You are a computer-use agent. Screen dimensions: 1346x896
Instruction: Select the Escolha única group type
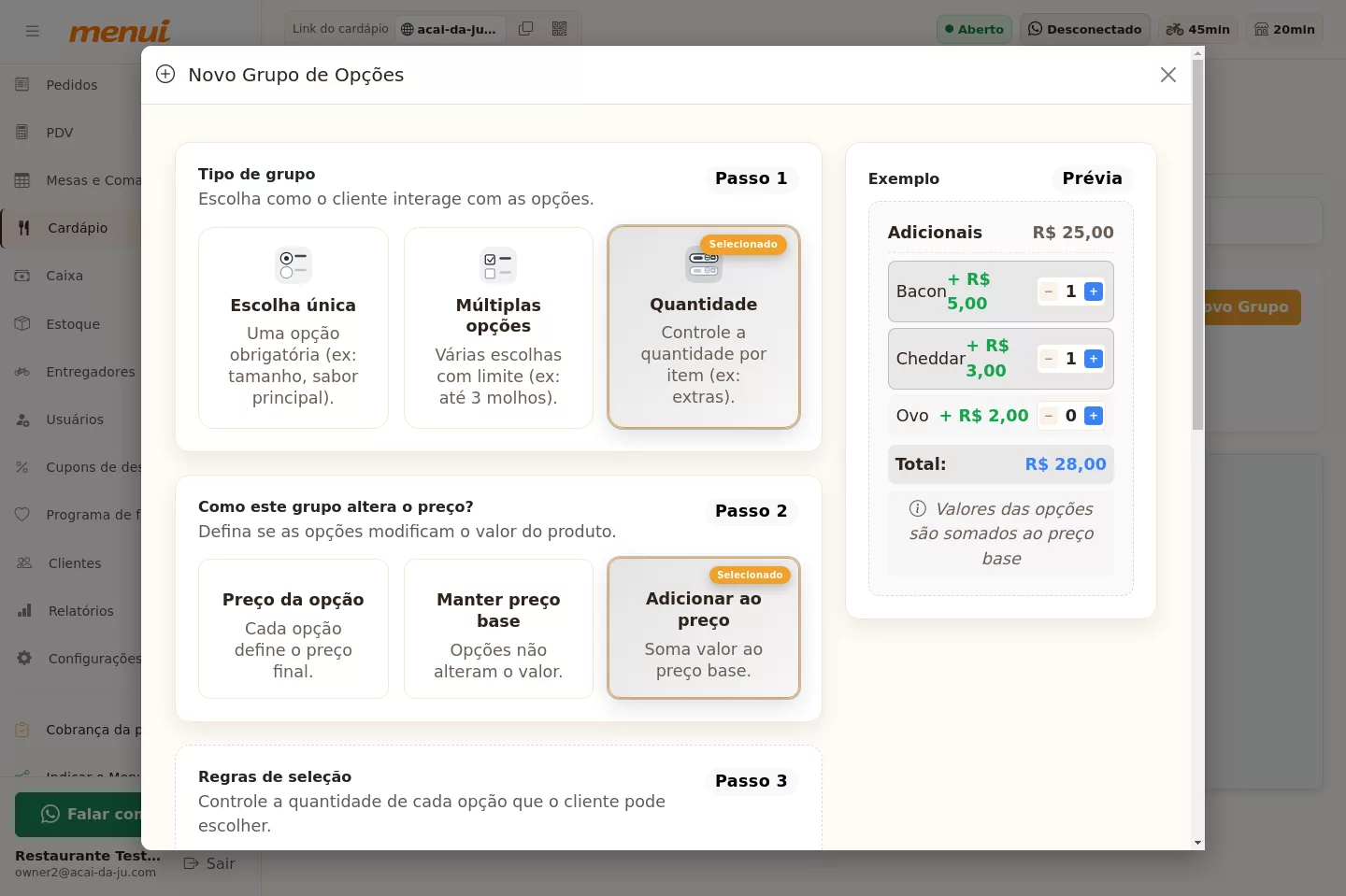click(294, 328)
